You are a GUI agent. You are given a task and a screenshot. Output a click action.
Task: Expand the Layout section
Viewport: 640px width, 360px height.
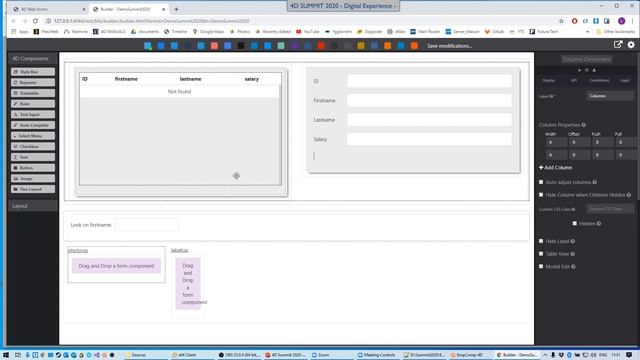(33, 206)
